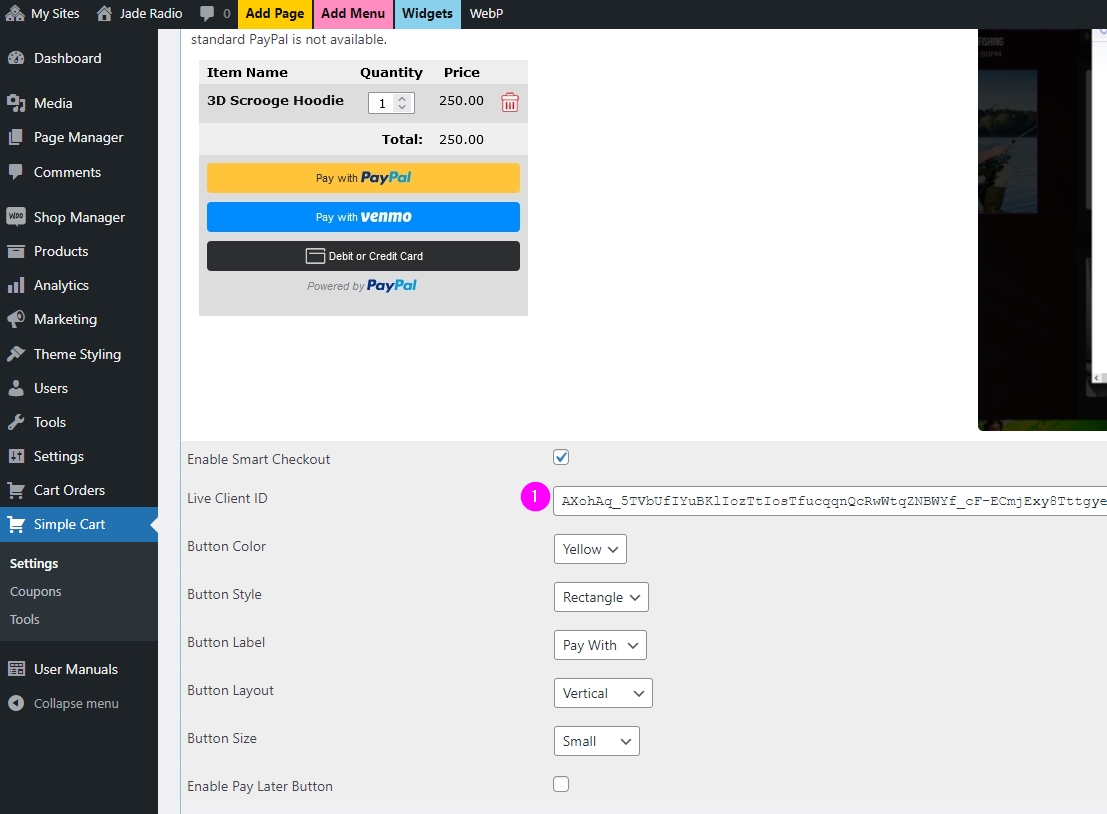Click the Pay with PayPal button
This screenshot has height=814, width=1107.
(x=363, y=178)
